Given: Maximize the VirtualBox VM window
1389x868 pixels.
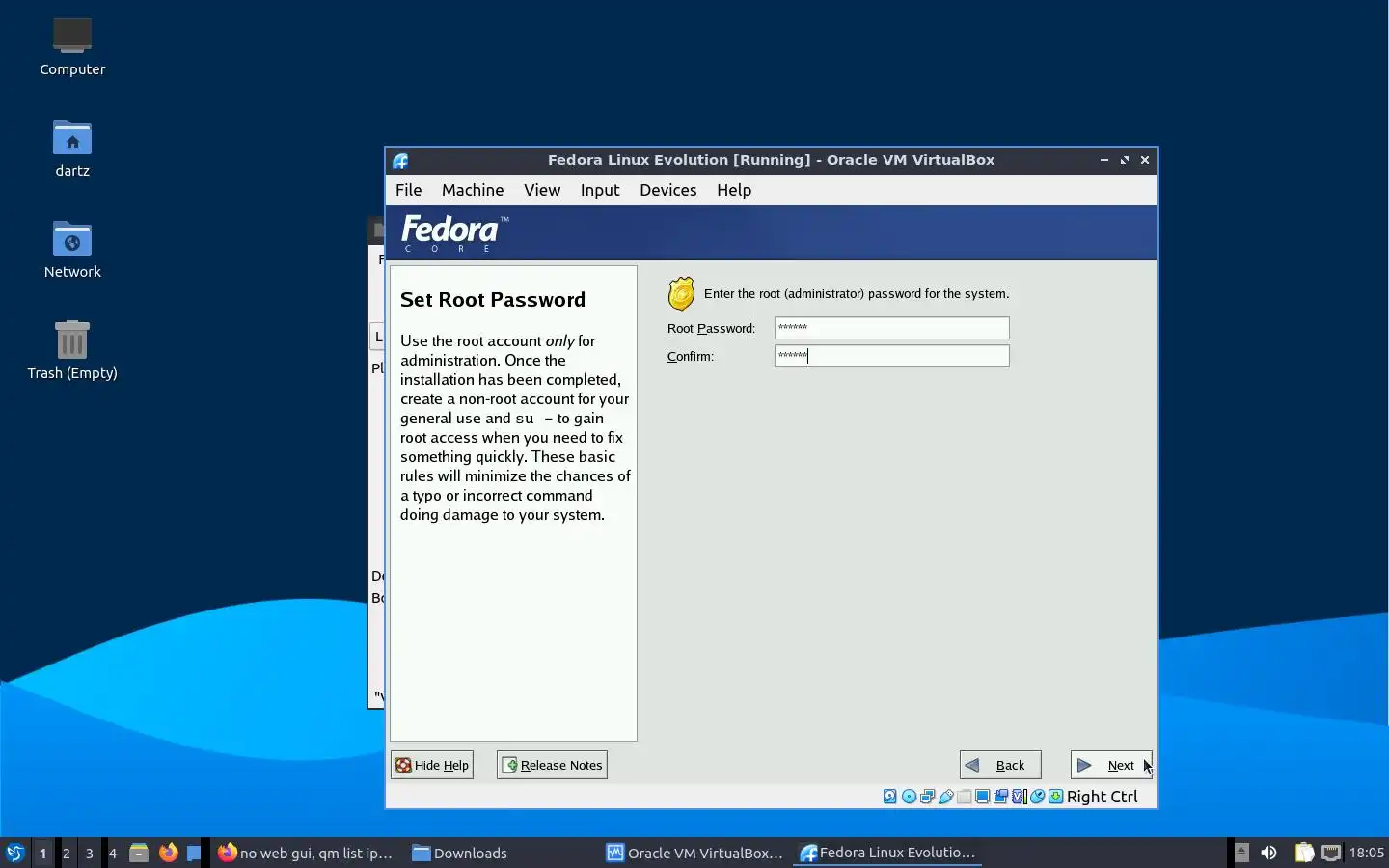Looking at the screenshot, I should pos(1125,160).
